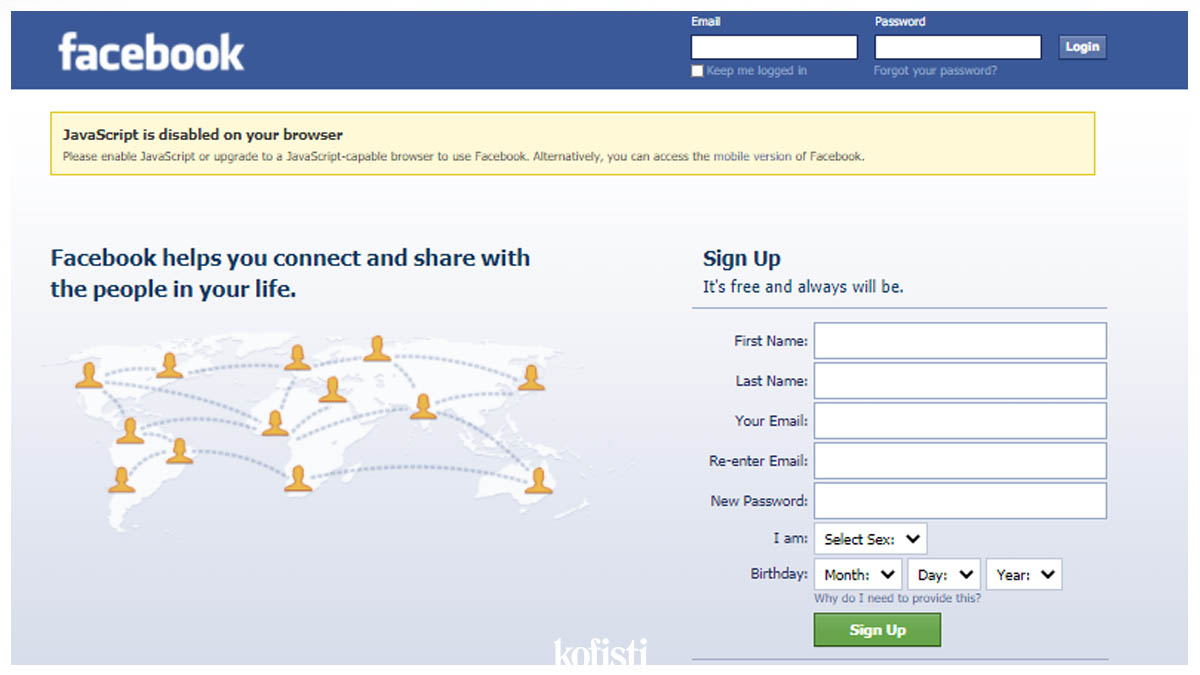Click the Facebook logo in the header
The image size is (1200, 675).
(151, 52)
